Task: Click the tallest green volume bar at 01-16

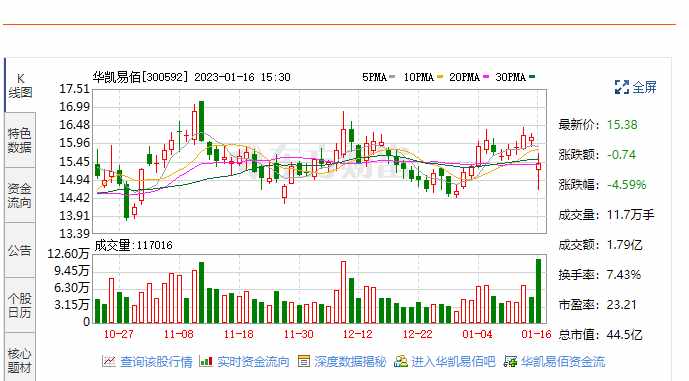Action: (x=538, y=291)
